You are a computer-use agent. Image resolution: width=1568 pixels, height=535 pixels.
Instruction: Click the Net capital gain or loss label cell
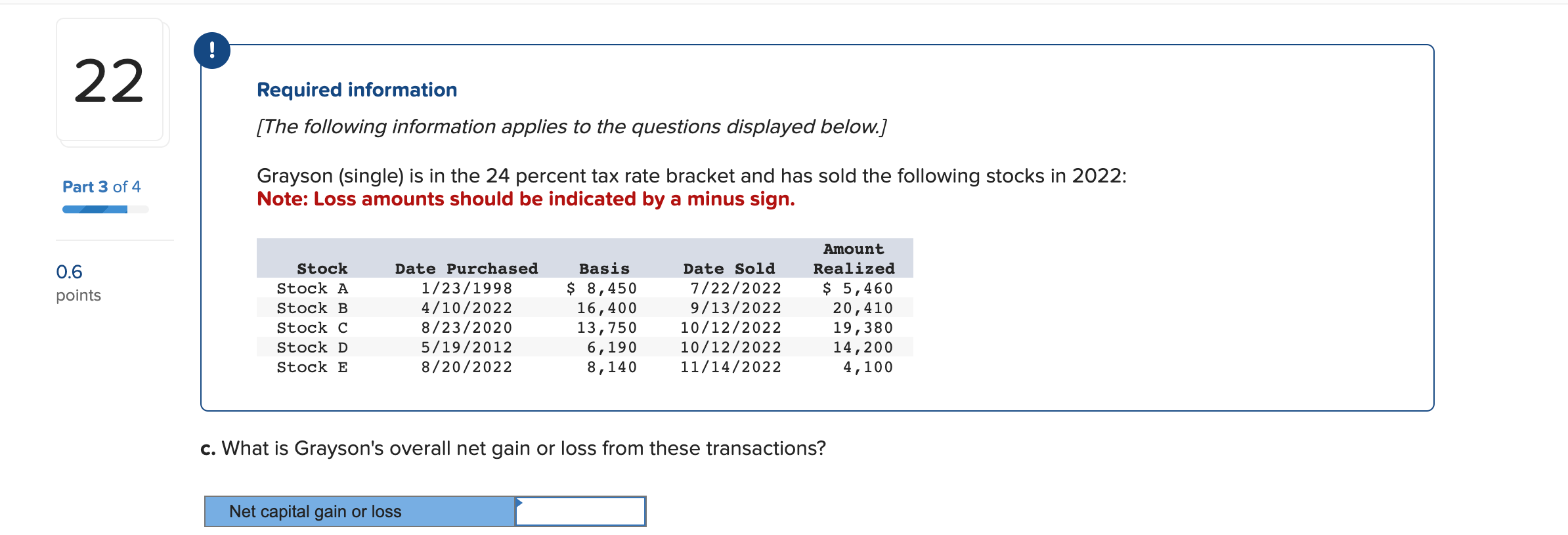360,511
